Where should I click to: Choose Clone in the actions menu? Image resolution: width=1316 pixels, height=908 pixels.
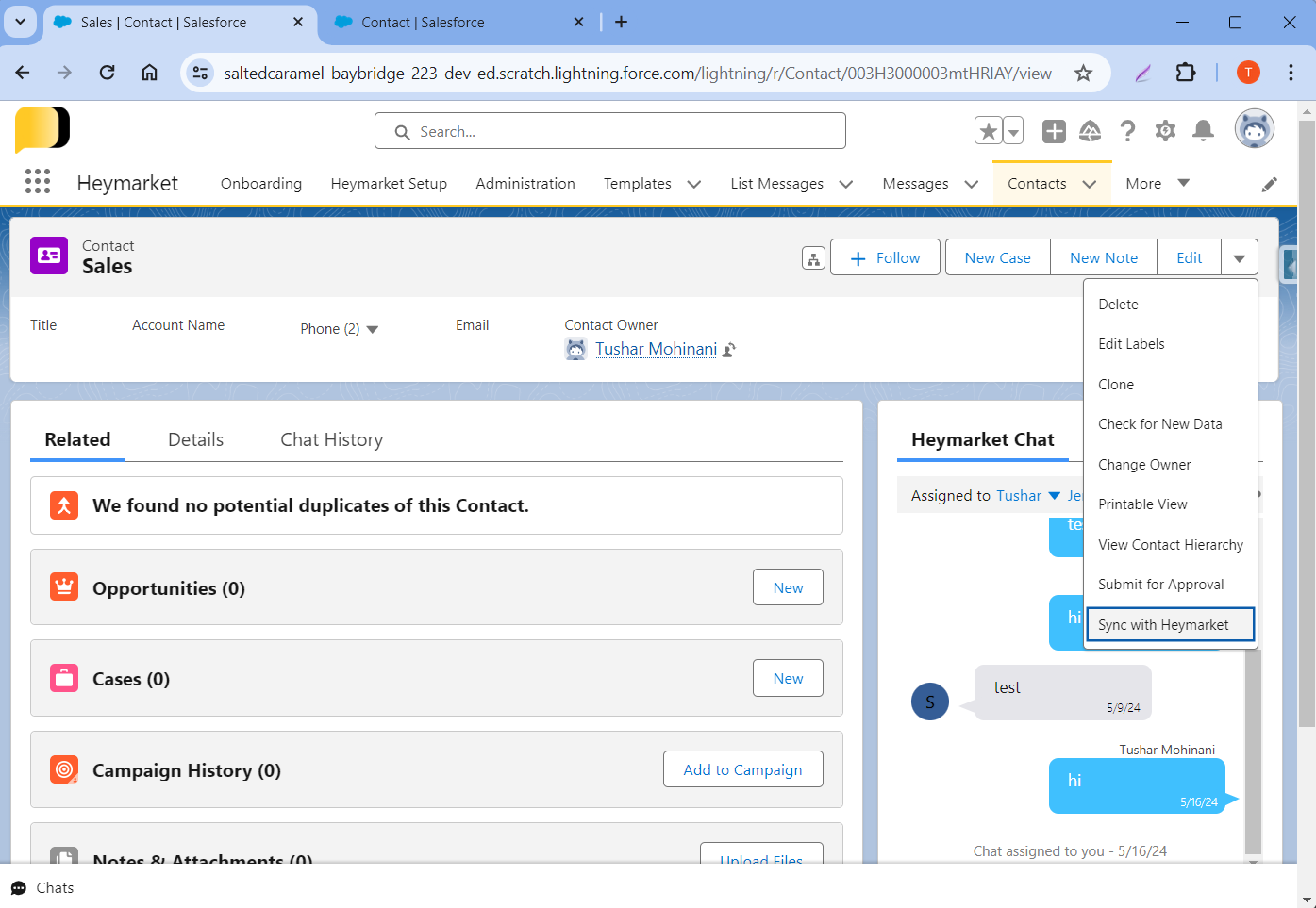(1170, 385)
